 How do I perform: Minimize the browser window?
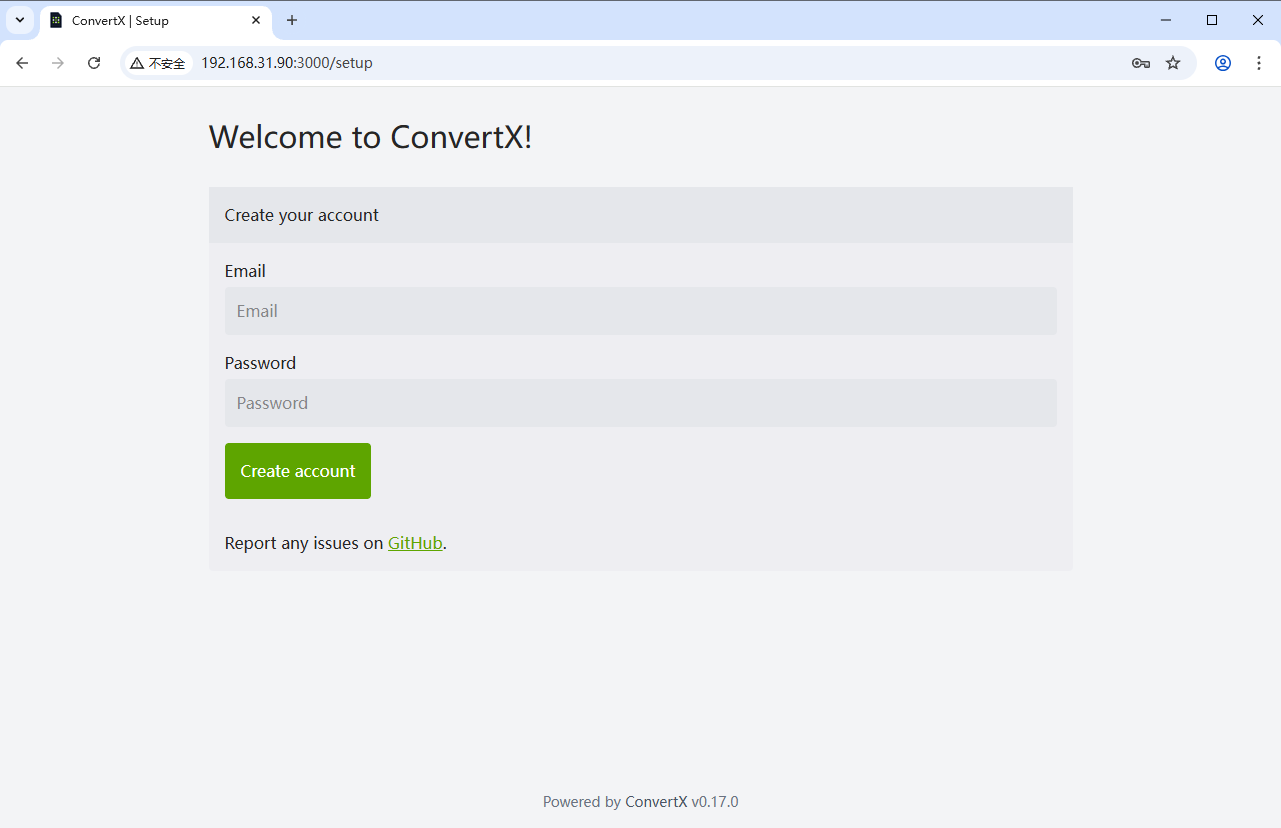1166,20
